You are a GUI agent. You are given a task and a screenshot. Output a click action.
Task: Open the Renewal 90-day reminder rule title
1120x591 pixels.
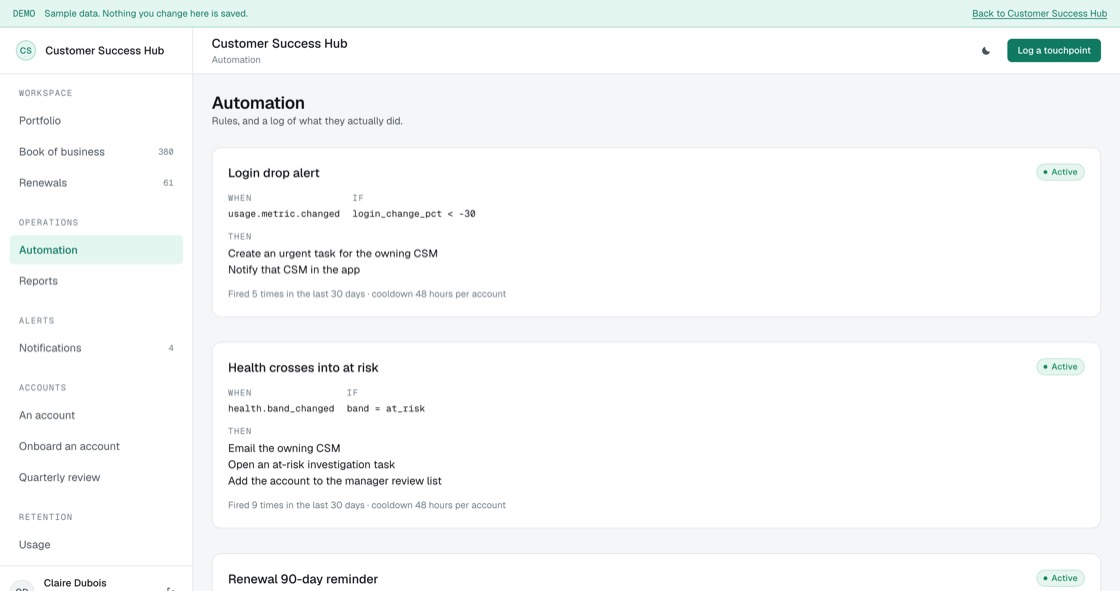point(303,579)
